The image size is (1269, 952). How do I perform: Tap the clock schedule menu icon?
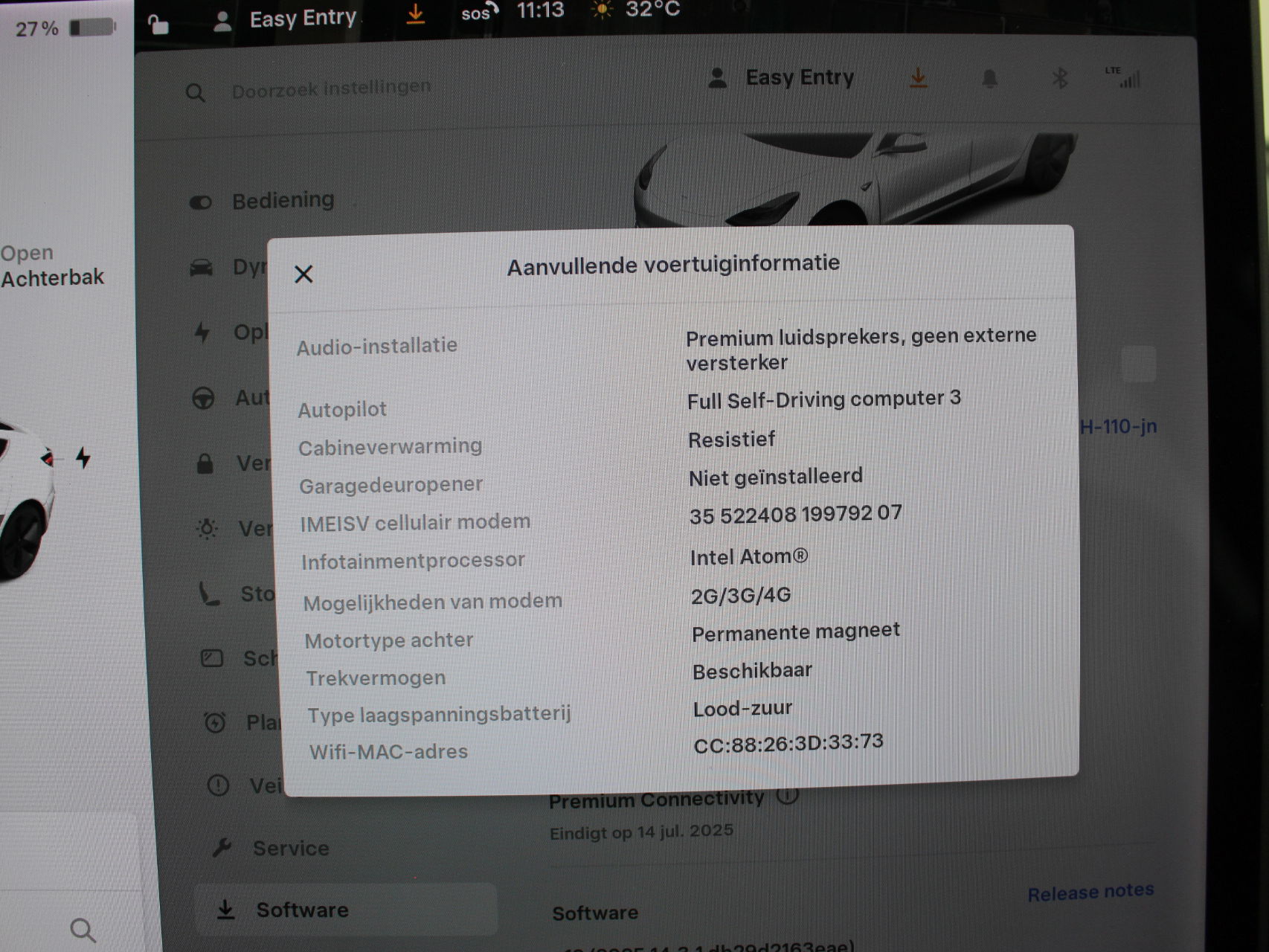[x=214, y=722]
